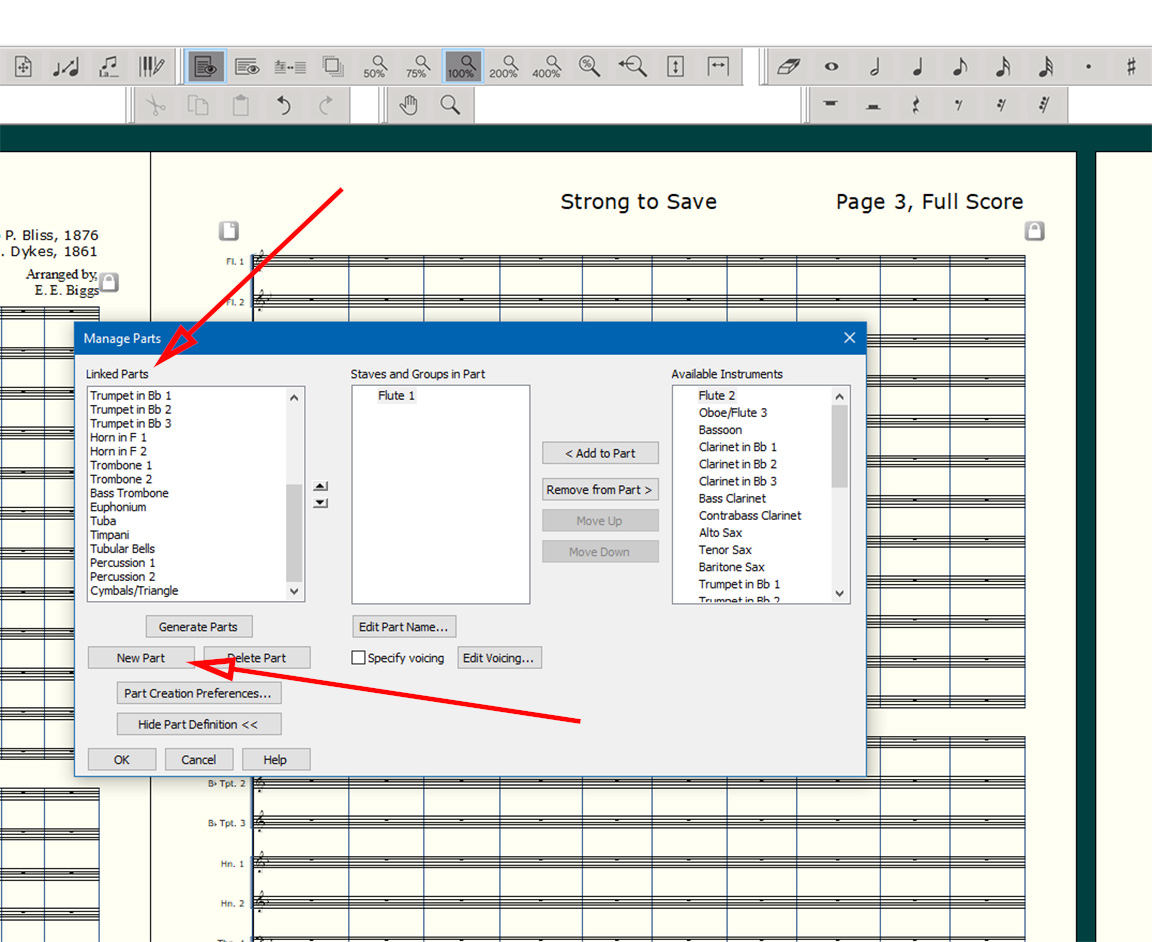Select Bass Trombone in Linked Parts

point(129,492)
